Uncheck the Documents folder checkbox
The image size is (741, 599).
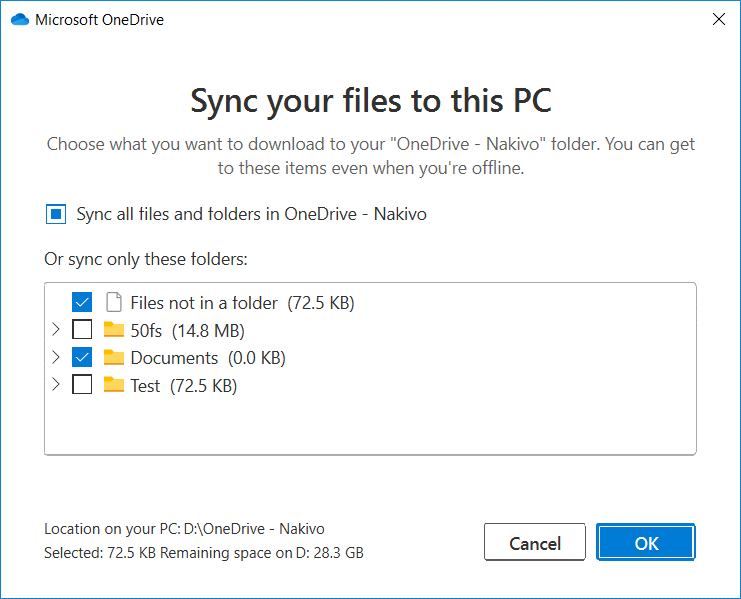(82, 357)
